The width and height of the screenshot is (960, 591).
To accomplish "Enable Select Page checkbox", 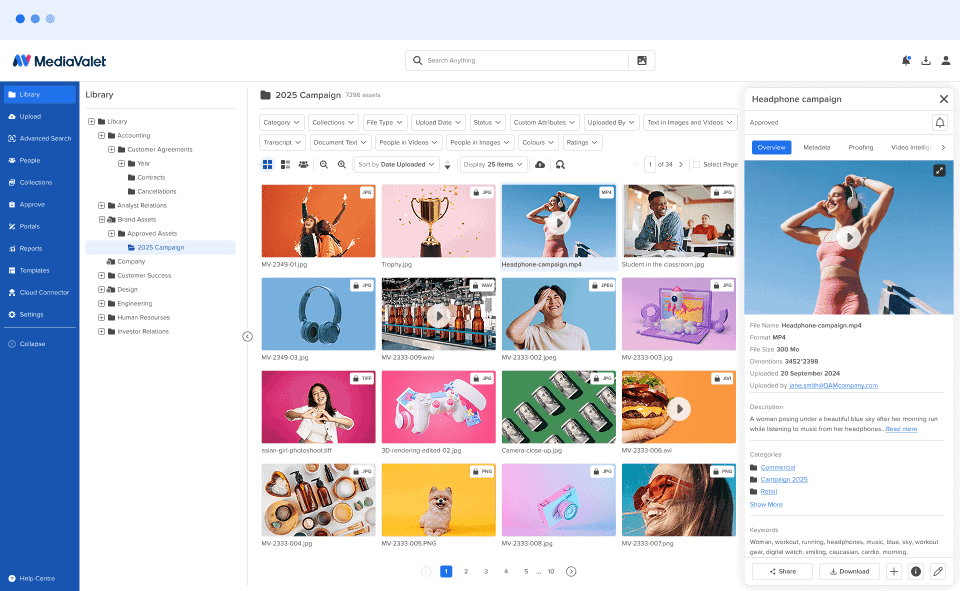I will (697, 162).
